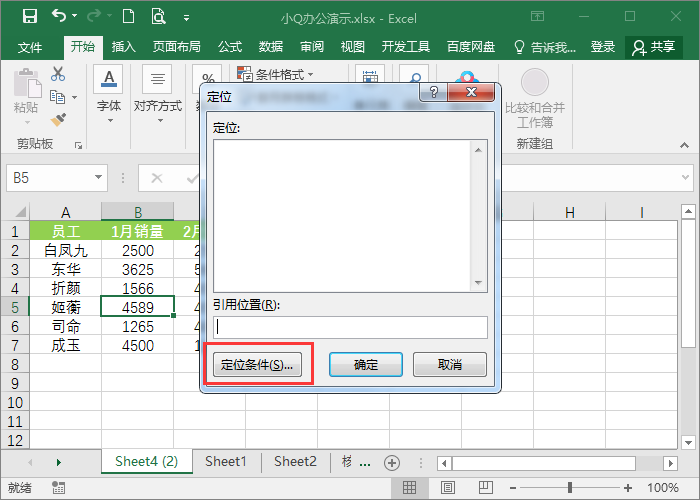Click the dialog list scroll up arrow
The width and height of the screenshot is (700, 500).
478,150
